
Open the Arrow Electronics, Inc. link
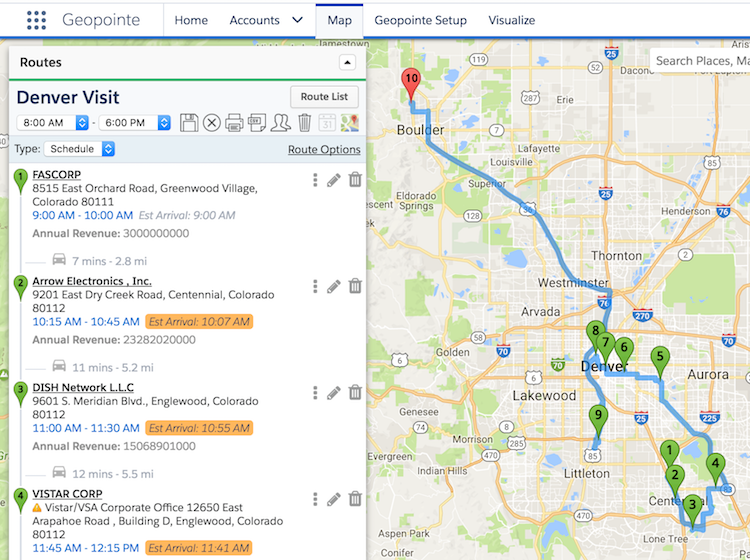click(x=92, y=281)
